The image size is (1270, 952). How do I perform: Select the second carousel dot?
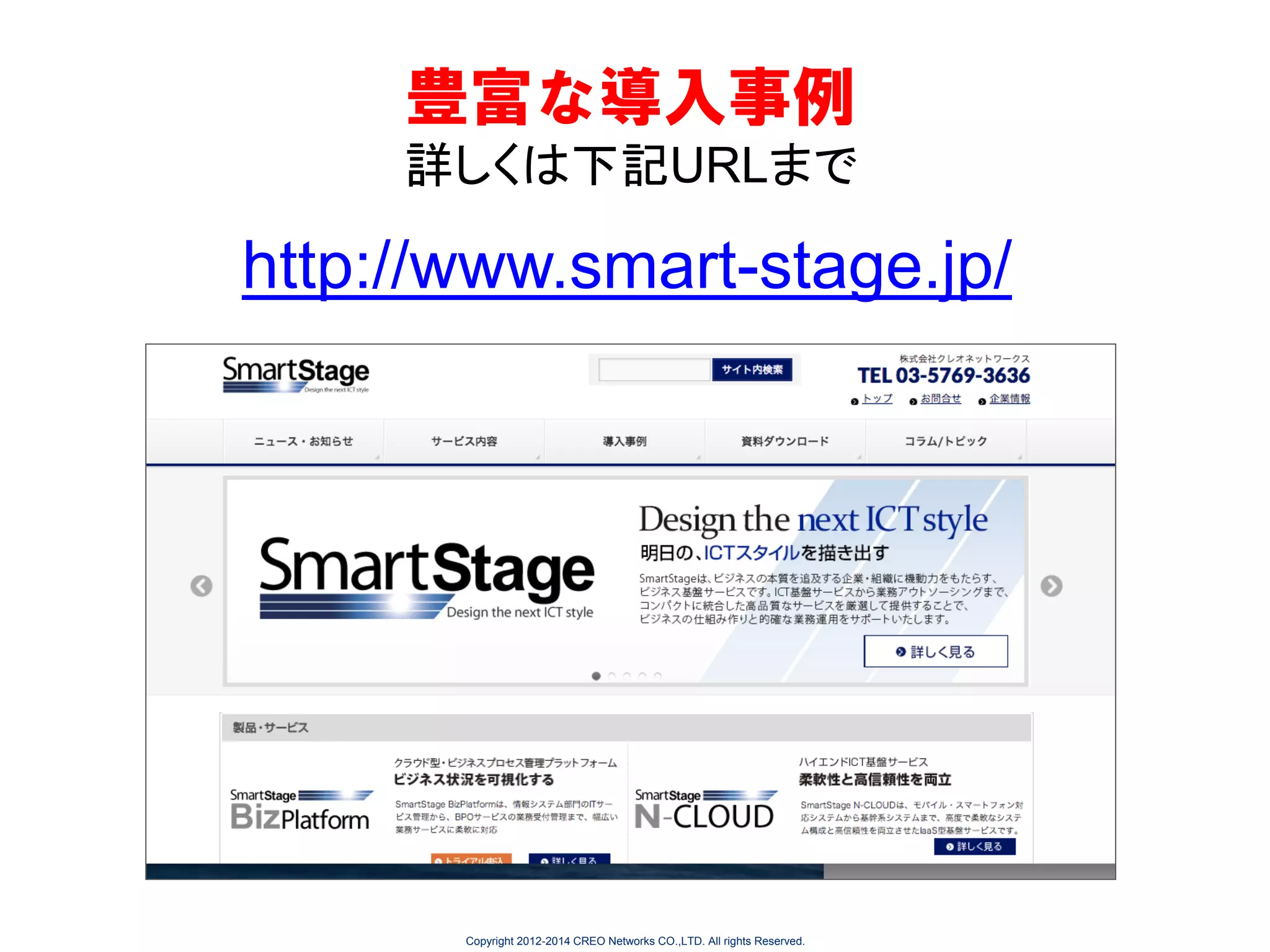[611, 676]
